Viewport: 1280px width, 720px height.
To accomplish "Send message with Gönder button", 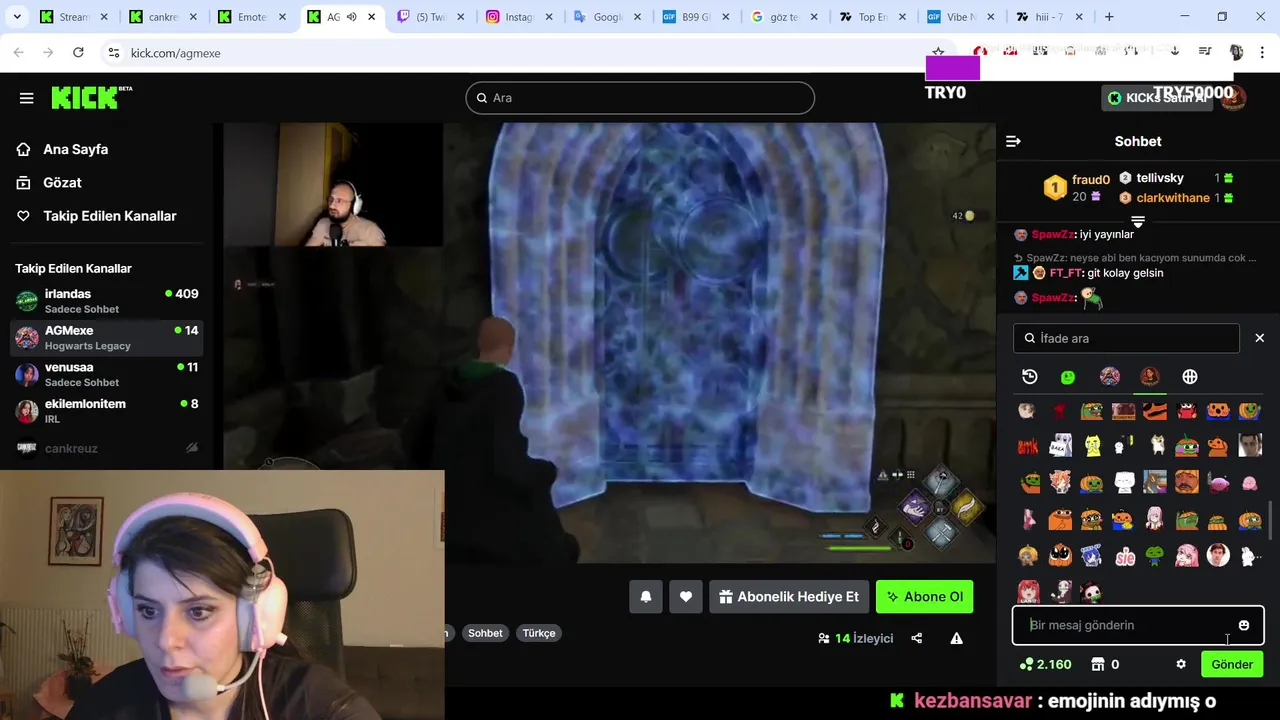I will 1232,664.
